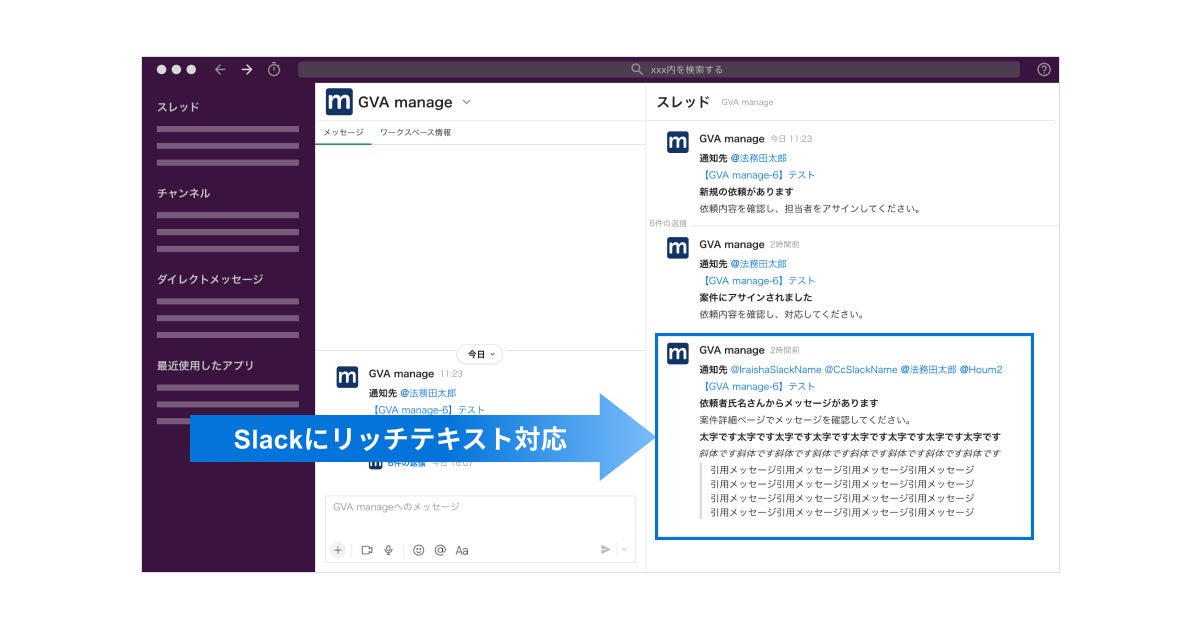Image resolution: width=1200 pixels, height=630 pixels.
Task: Open send options chevron beside send button
Action: pos(624,549)
